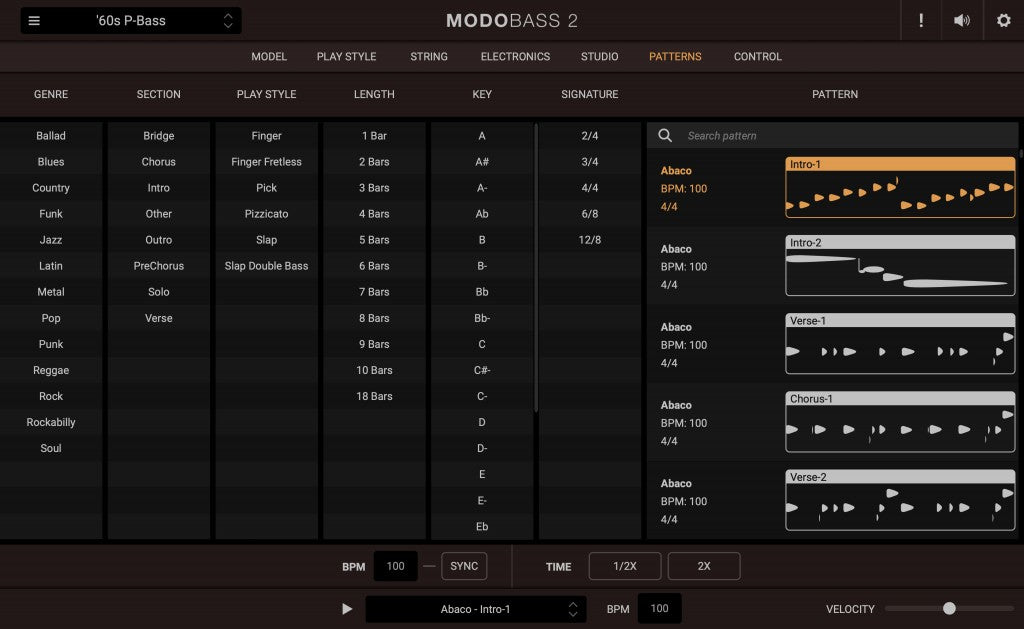Click the pattern search magnifier icon
This screenshot has height=629, width=1024.
[665, 135]
